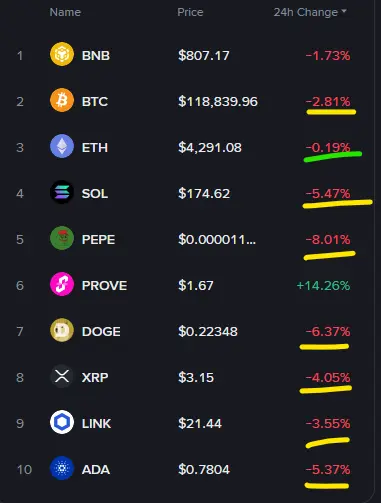Image resolution: width=381 pixels, height=503 pixels.
Task: Click the BNB coin icon
Action: (x=62, y=54)
